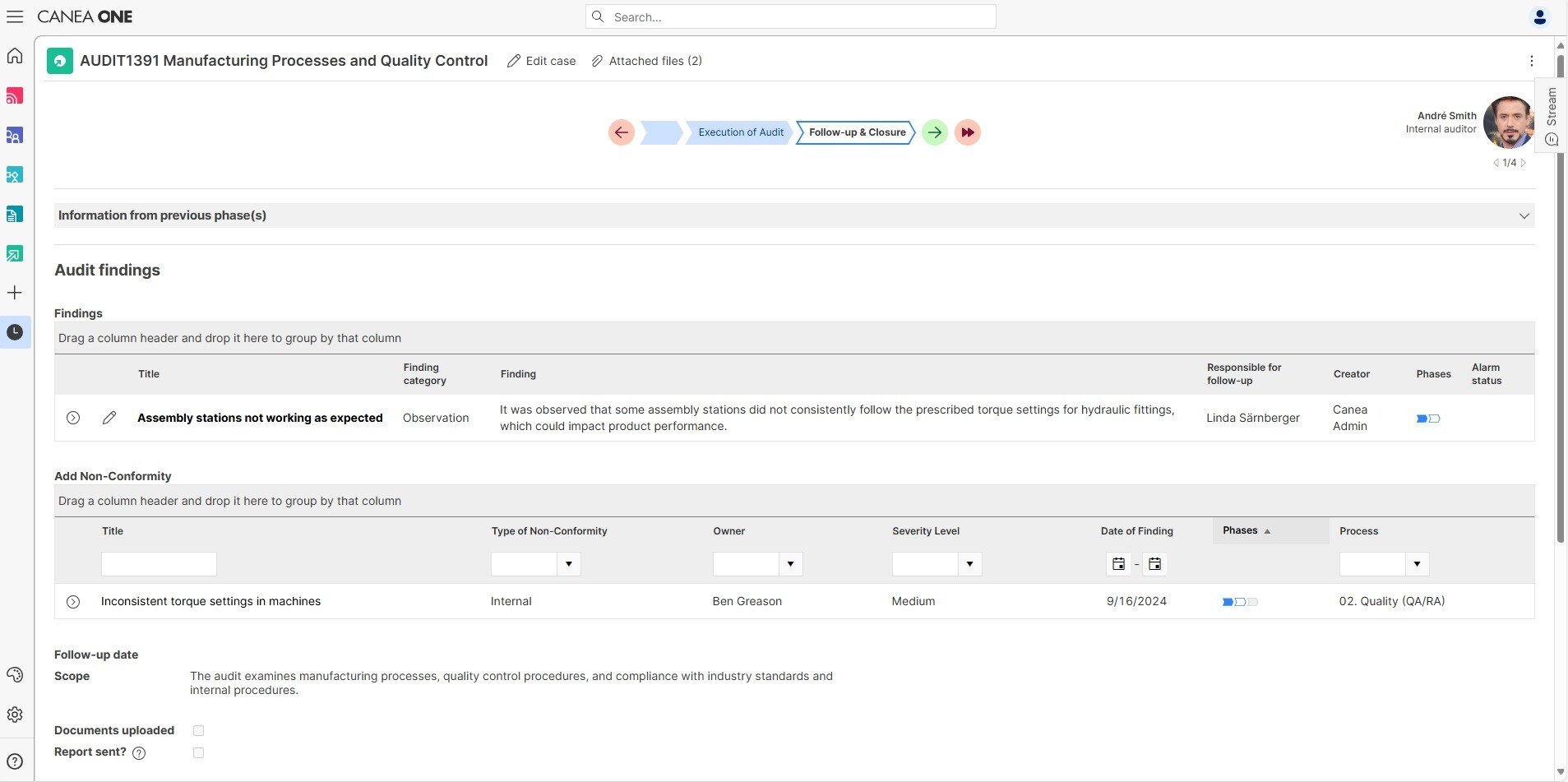Open the hamburger menu next to CANEA ONE
This screenshot has width=1568, height=782.
[15, 16]
